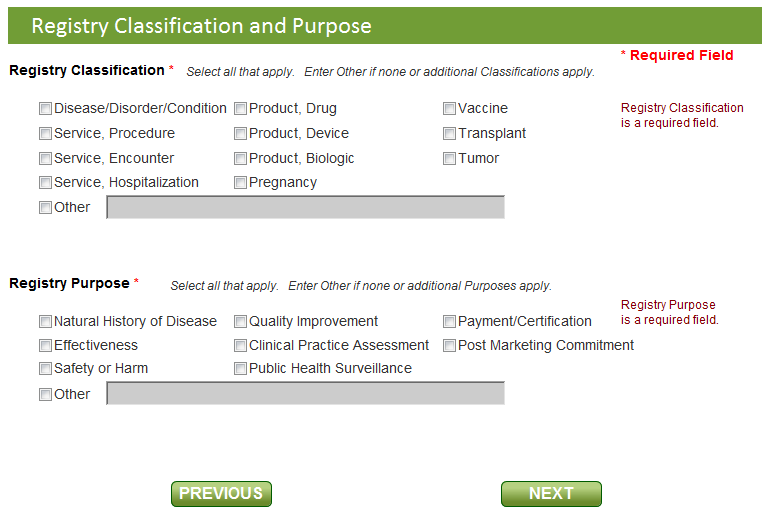Check the Natural History of Disease box
Screen dimensions: 769x510
[45, 322]
